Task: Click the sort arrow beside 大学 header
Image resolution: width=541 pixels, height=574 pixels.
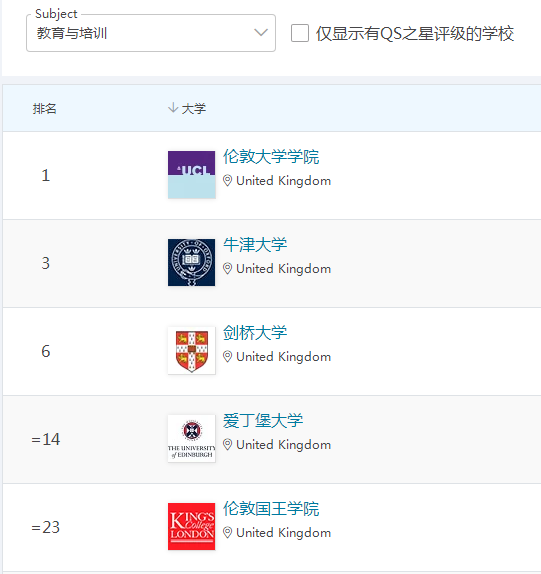Action: click(172, 108)
